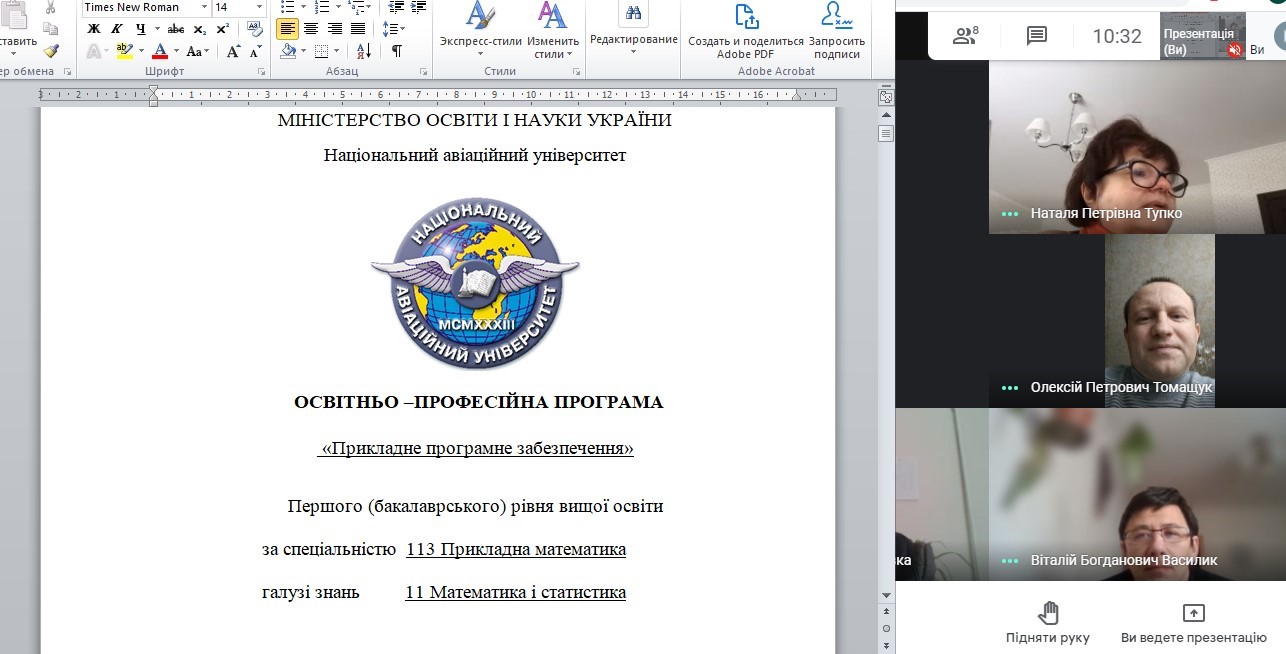Click the Запросить подписи icon
The width and height of the screenshot is (1286, 654).
pos(836,30)
